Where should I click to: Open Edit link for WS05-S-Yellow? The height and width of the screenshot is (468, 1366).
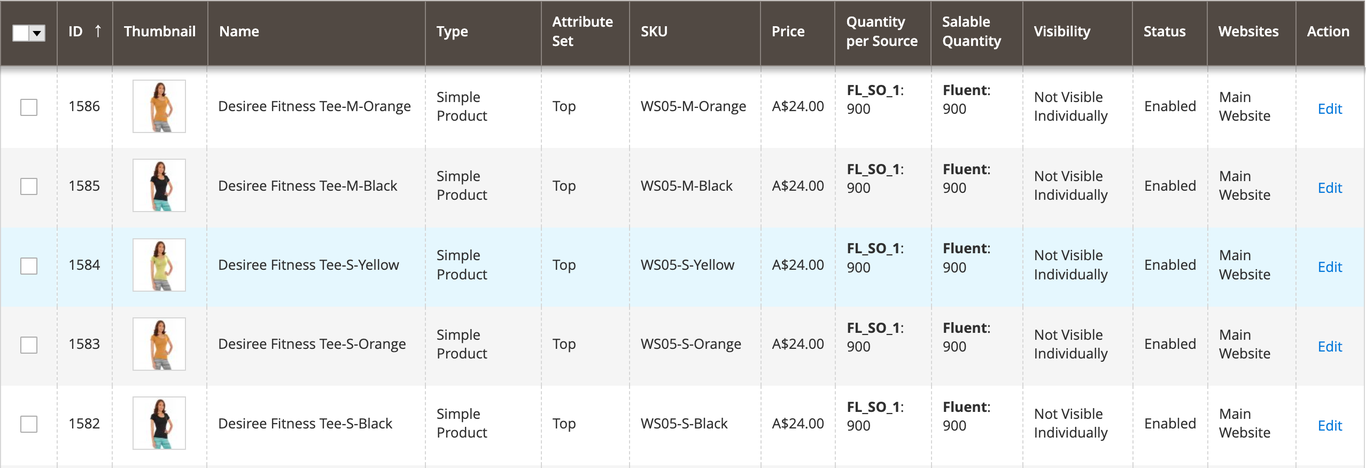pos(1329,266)
